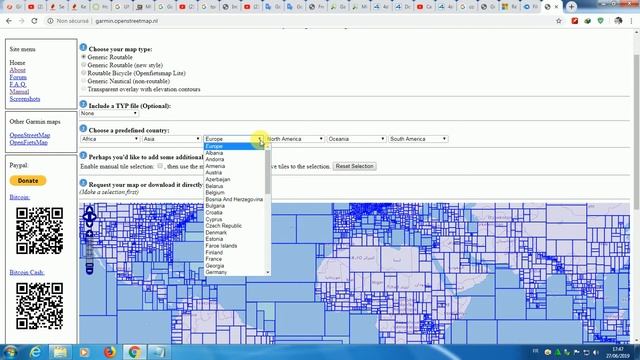Choose Denmark from the Europe list
640x360 pixels.
(x=235, y=232)
